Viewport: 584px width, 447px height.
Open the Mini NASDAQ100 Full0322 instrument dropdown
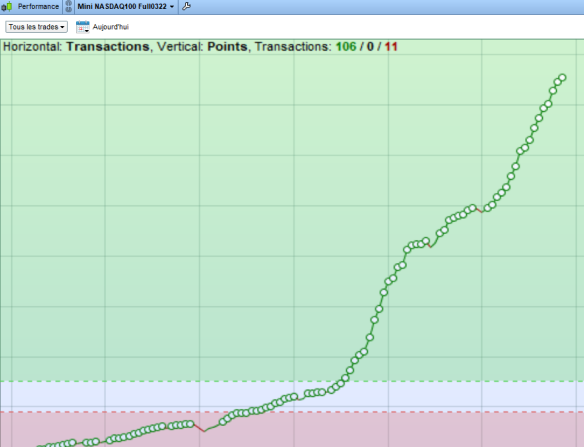pyautogui.click(x=126, y=6)
